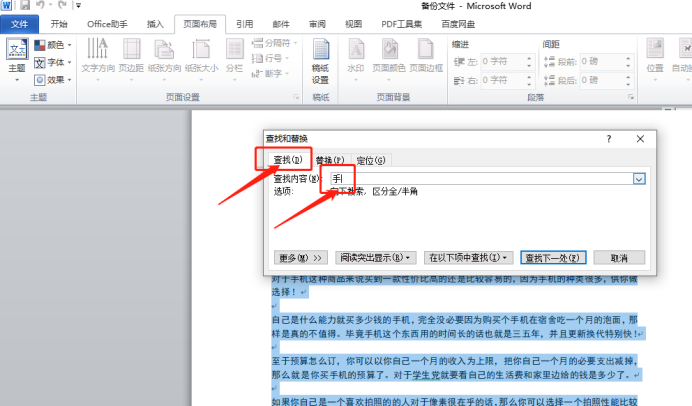The width and height of the screenshot is (692, 406).
Task: Increase spacing after (段后) stepper
Action: [628, 77]
